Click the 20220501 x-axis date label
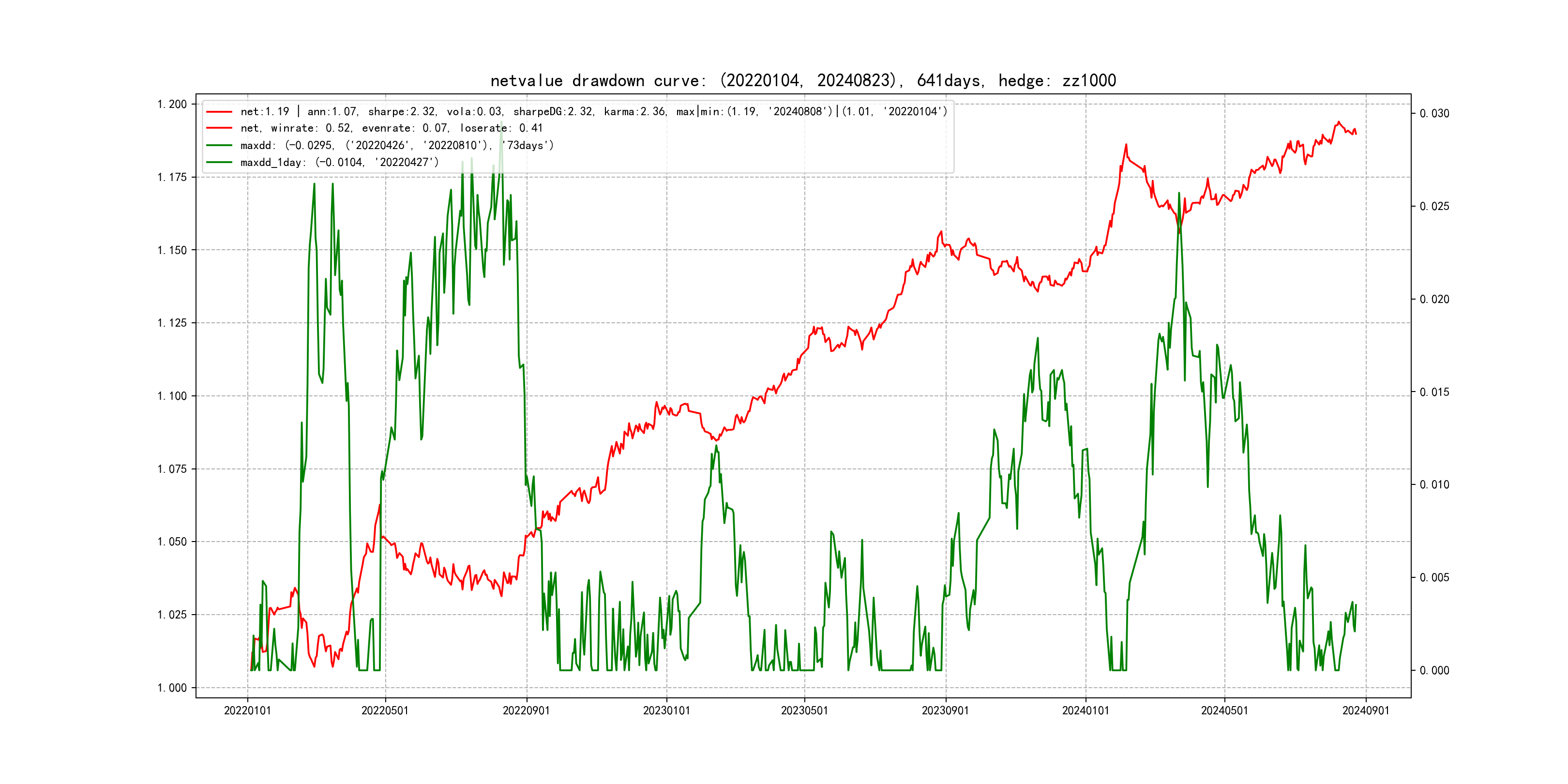This screenshot has width=1568, height=784. click(385, 710)
